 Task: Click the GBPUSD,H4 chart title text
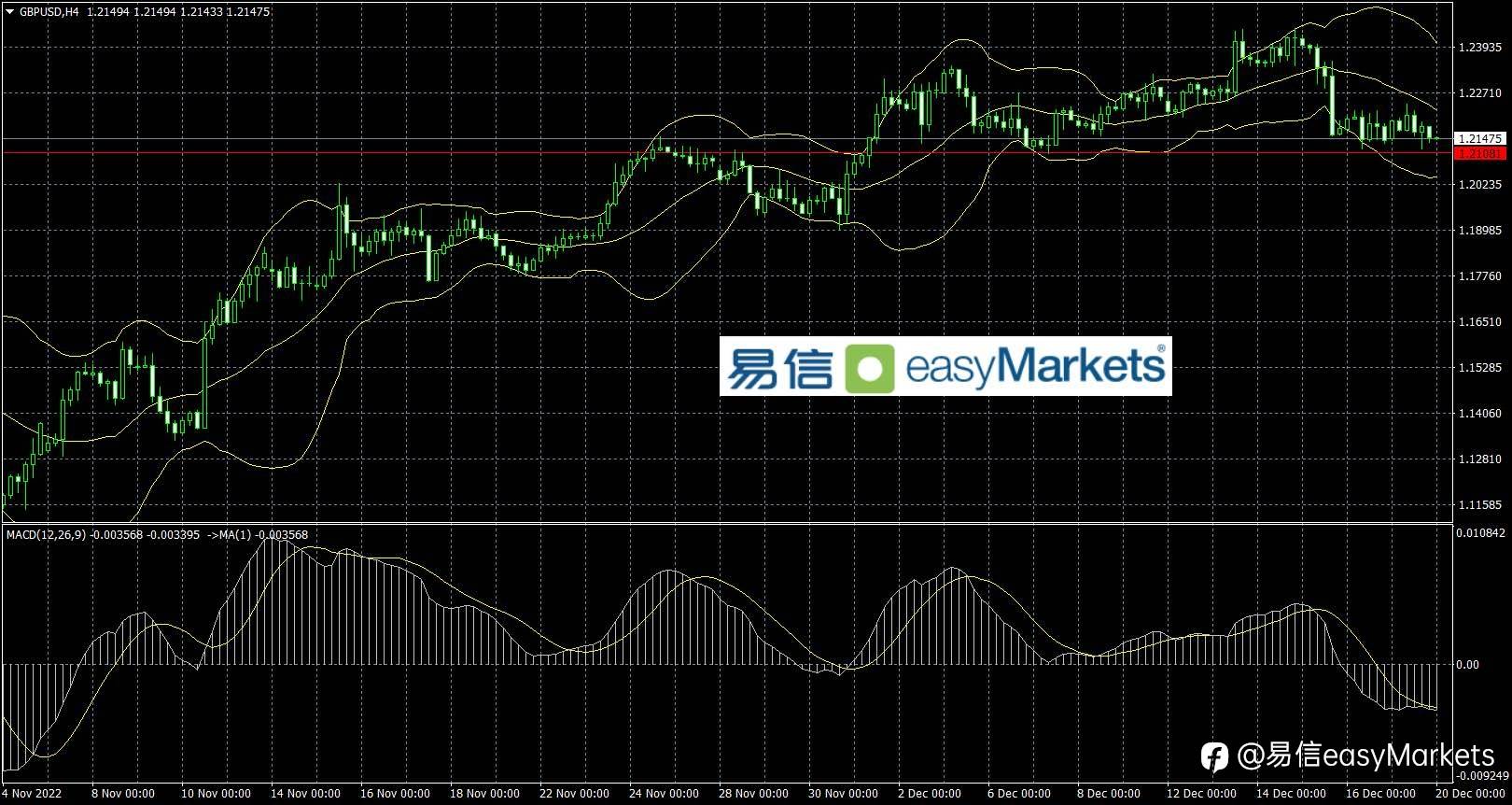(49, 12)
